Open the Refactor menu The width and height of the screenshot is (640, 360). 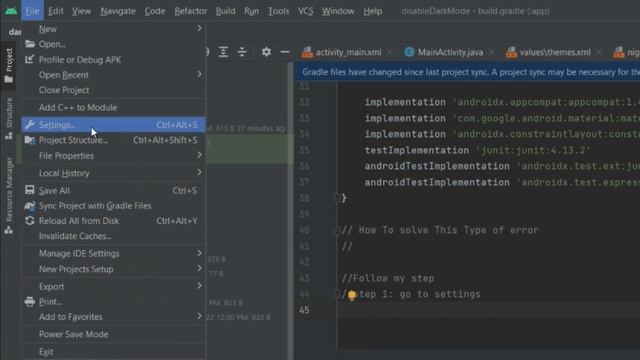pyautogui.click(x=191, y=11)
